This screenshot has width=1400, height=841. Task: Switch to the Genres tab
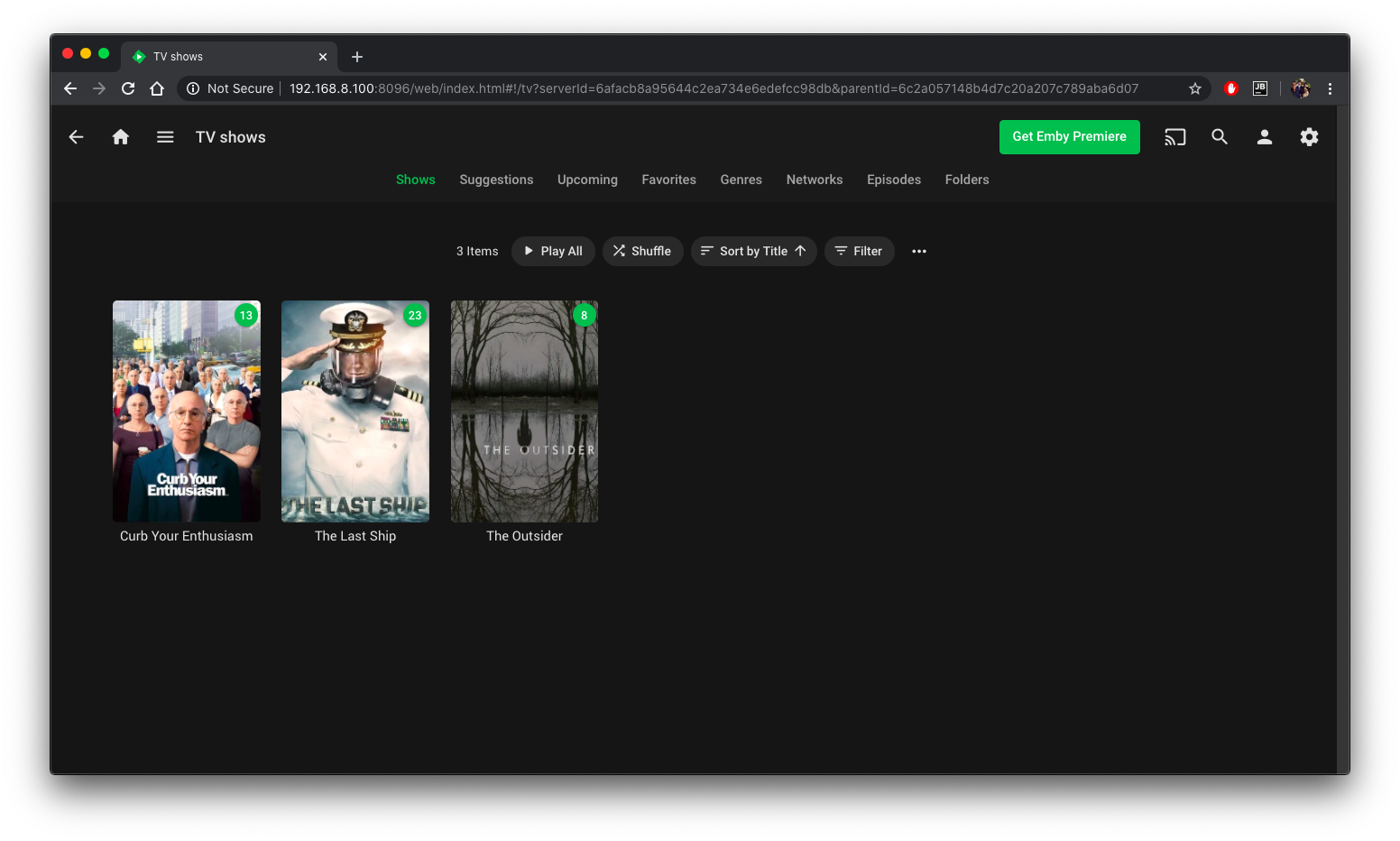[741, 180]
